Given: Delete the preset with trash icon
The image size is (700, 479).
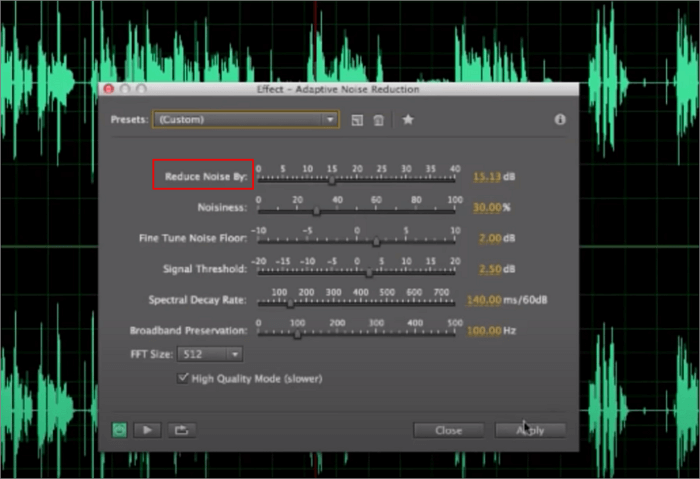Looking at the screenshot, I should tap(379, 120).
